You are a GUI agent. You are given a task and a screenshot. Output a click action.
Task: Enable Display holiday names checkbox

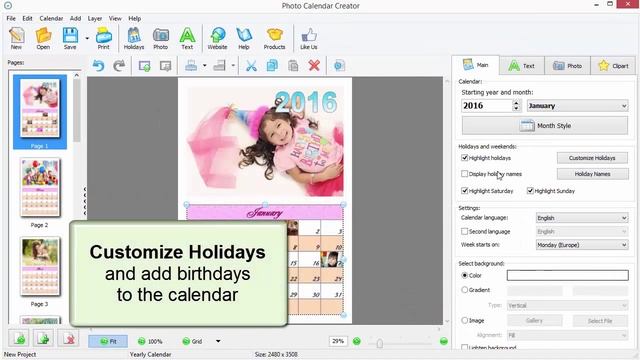464,174
